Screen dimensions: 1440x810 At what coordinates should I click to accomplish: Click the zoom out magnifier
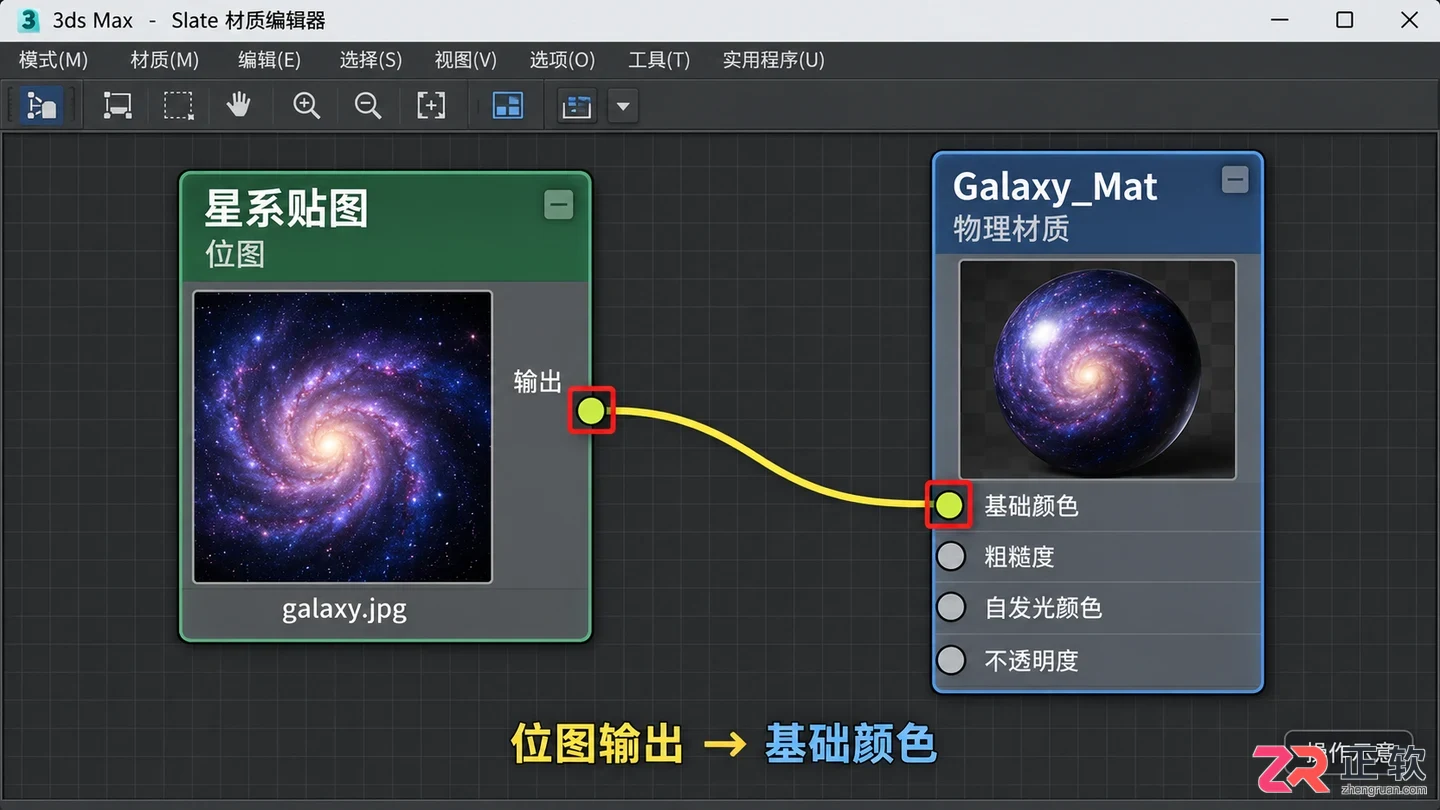[368, 105]
